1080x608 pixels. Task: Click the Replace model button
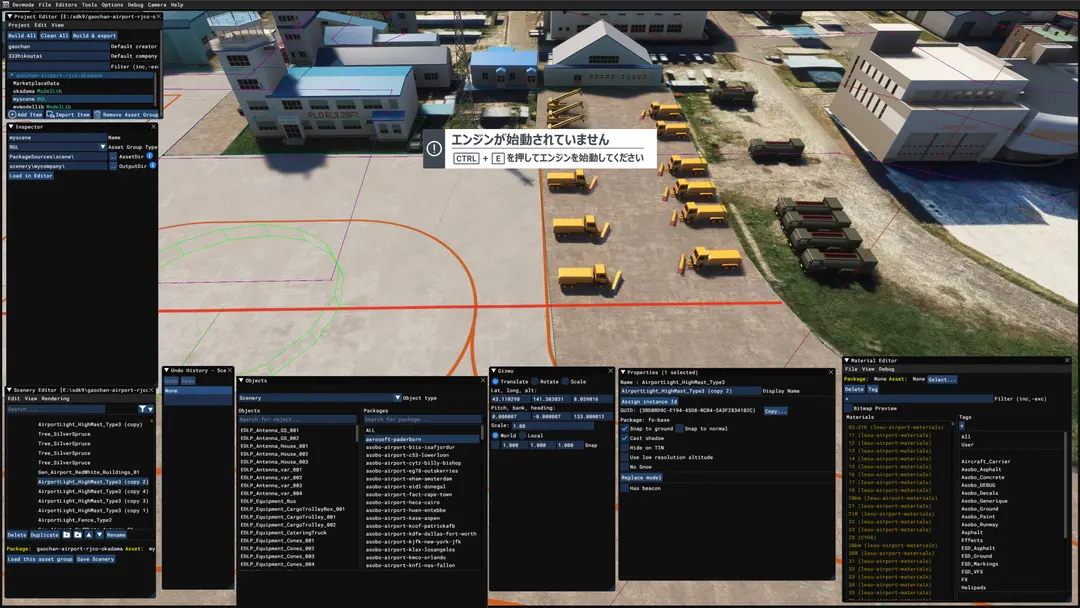tap(641, 477)
